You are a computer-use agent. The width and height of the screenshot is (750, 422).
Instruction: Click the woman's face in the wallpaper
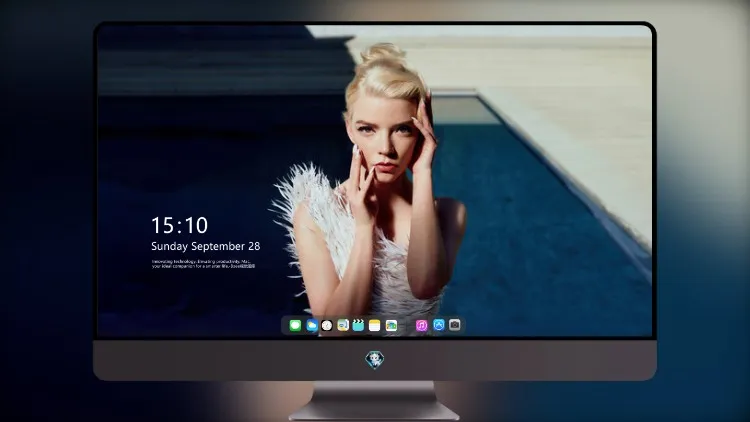[x=384, y=141]
